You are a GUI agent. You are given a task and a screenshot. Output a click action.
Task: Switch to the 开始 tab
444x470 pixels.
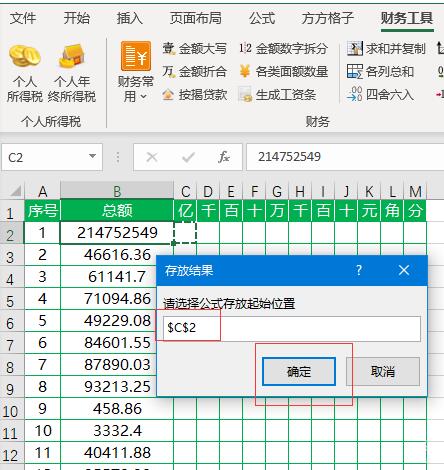pos(77,18)
